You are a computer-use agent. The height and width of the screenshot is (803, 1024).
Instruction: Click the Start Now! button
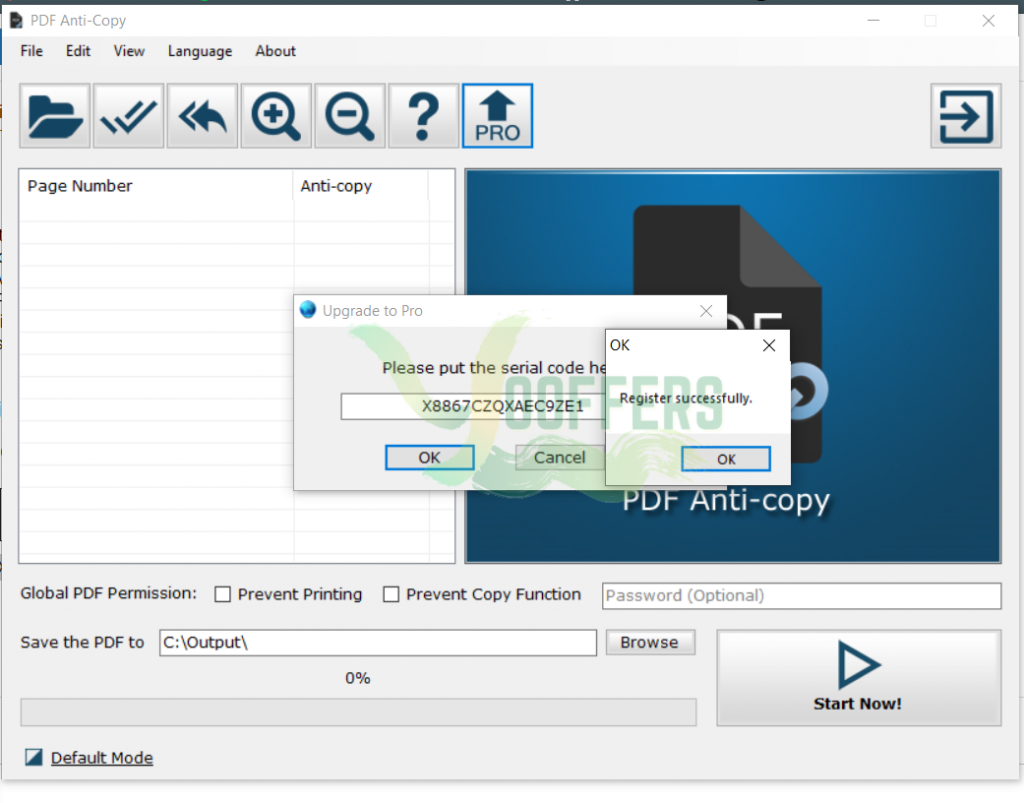[x=859, y=678]
